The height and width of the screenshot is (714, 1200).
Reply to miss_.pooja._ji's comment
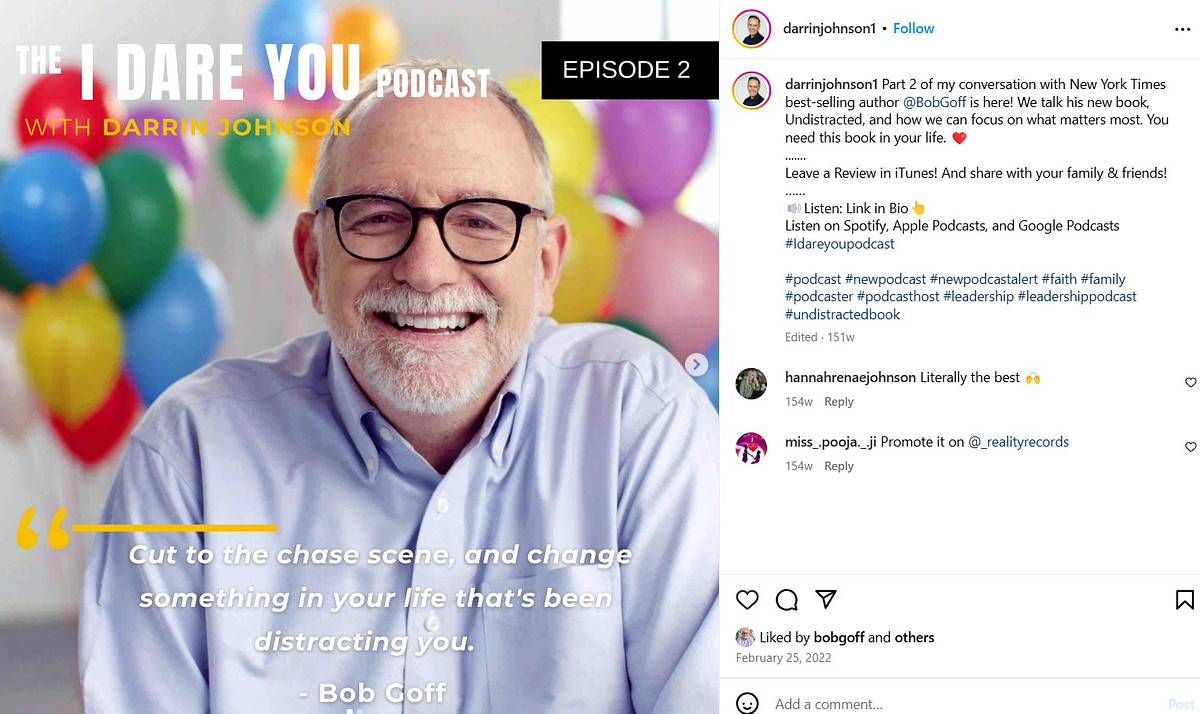(838, 466)
